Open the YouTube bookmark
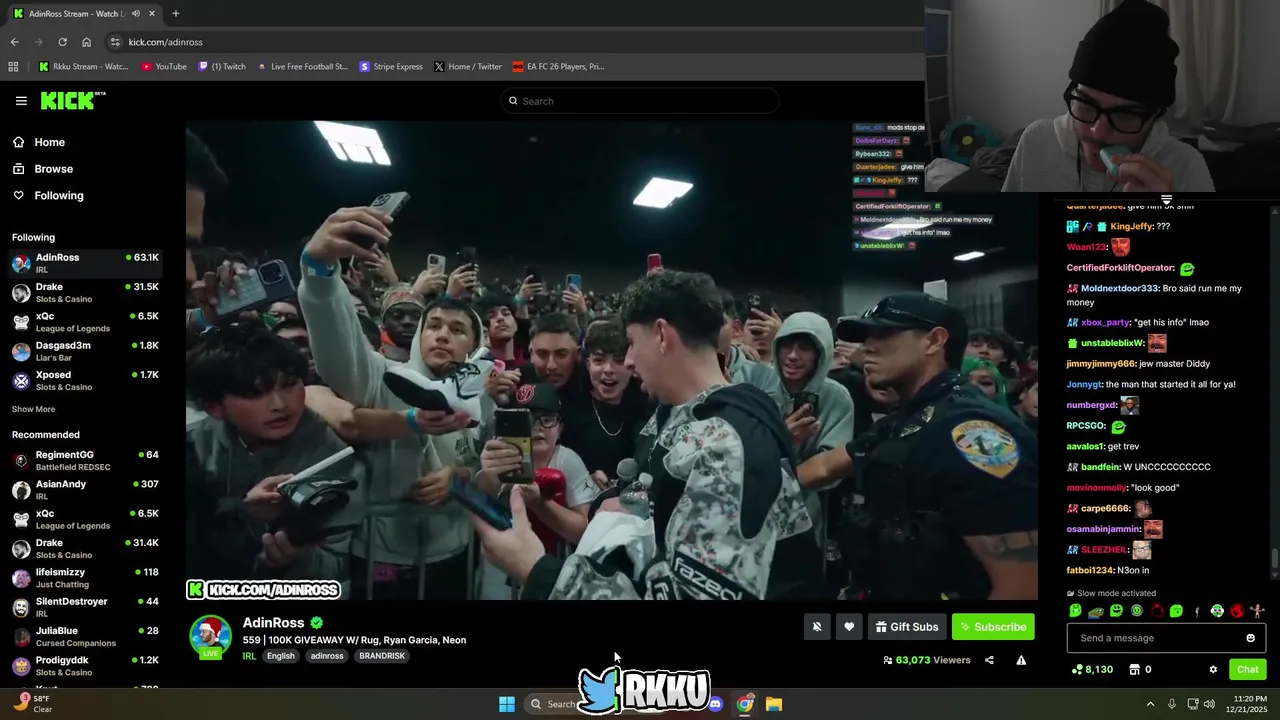This screenshot has width=1280, height=720. [164, 66]
